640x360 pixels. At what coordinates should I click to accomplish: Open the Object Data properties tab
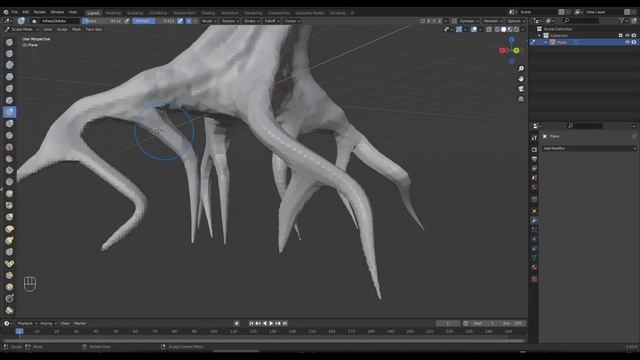point(534,258)
